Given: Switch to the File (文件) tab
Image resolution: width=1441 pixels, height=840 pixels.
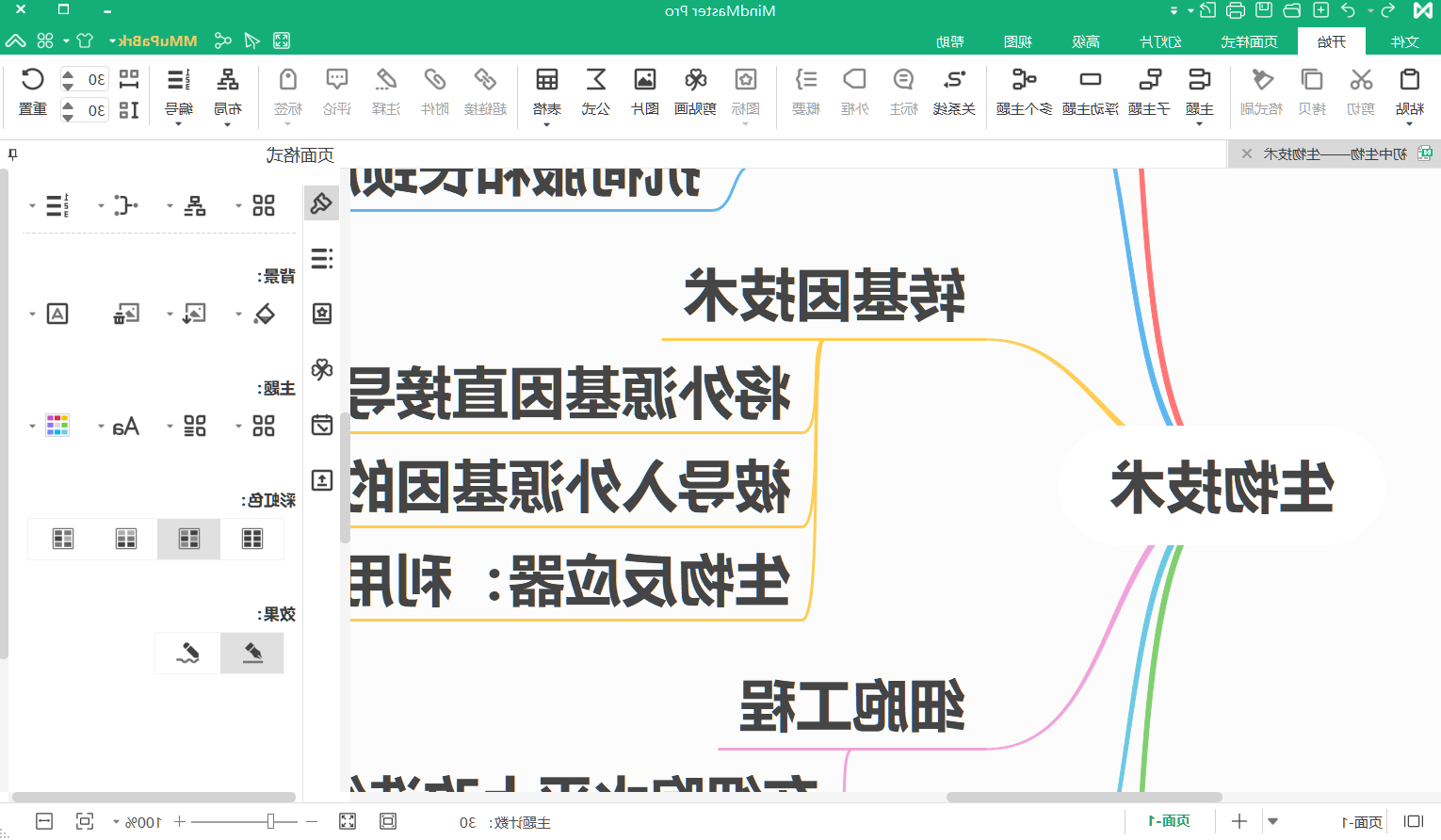Looking at the screenshot, I should point(1404,41).
